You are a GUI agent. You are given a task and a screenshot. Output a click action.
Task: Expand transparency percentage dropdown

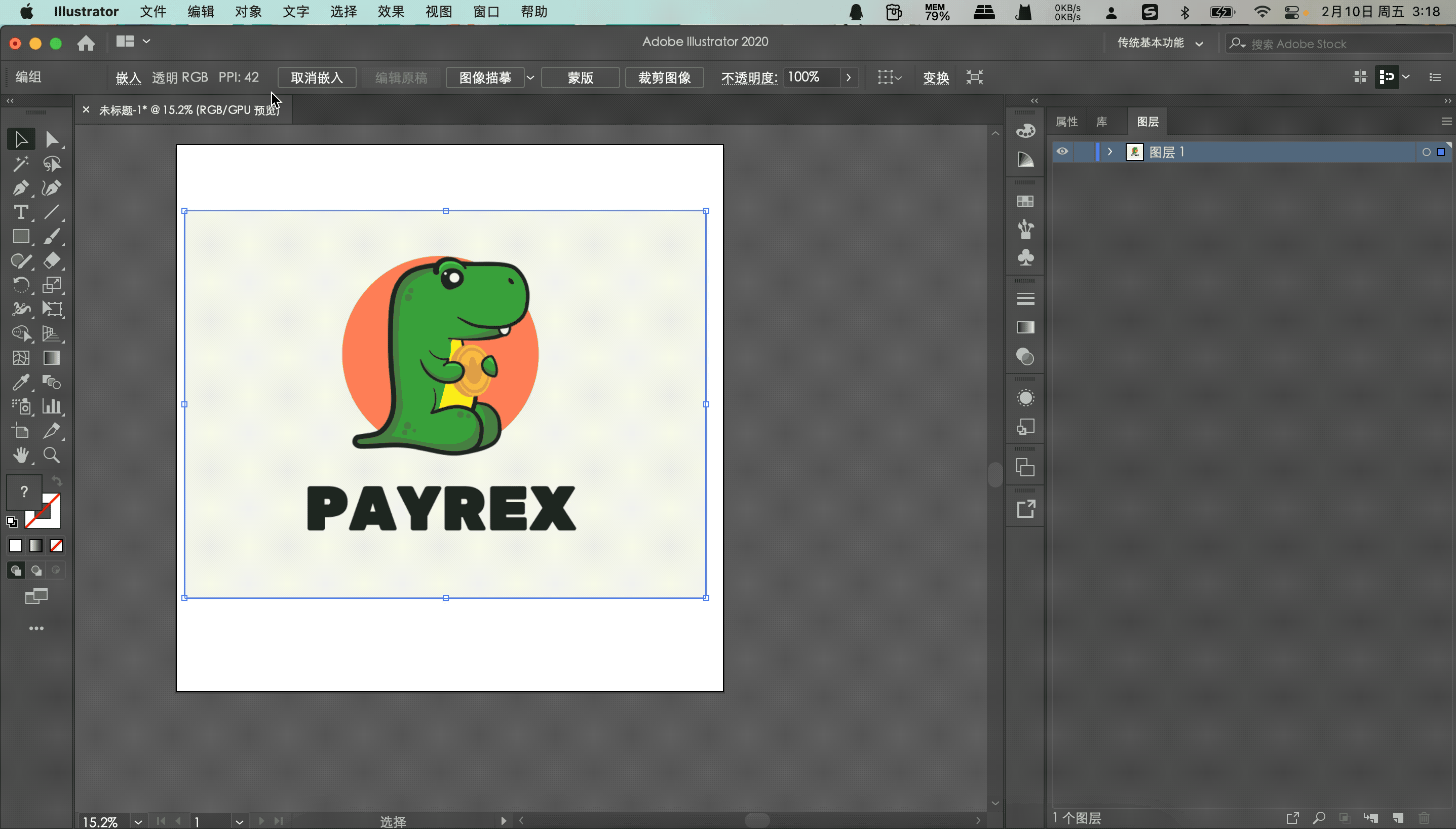coord(849,77)
